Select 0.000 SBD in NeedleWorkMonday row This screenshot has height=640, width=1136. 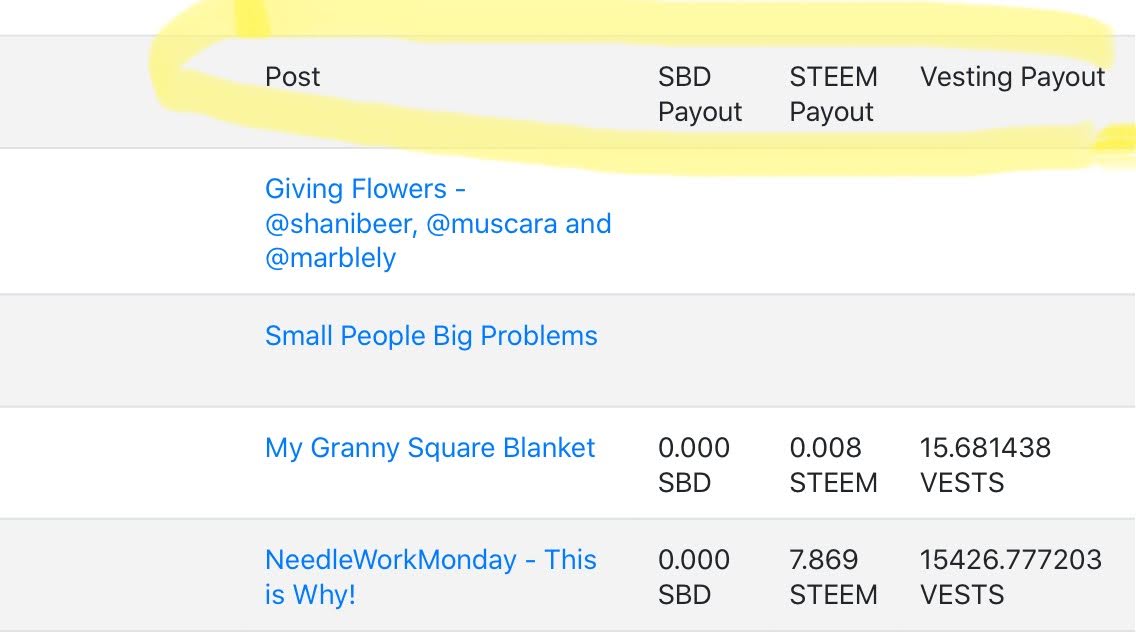pos(694,577)
